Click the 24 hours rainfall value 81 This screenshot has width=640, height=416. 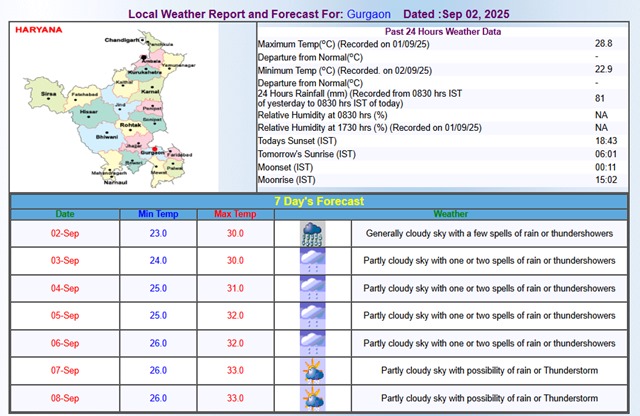(x=600, y=98)
